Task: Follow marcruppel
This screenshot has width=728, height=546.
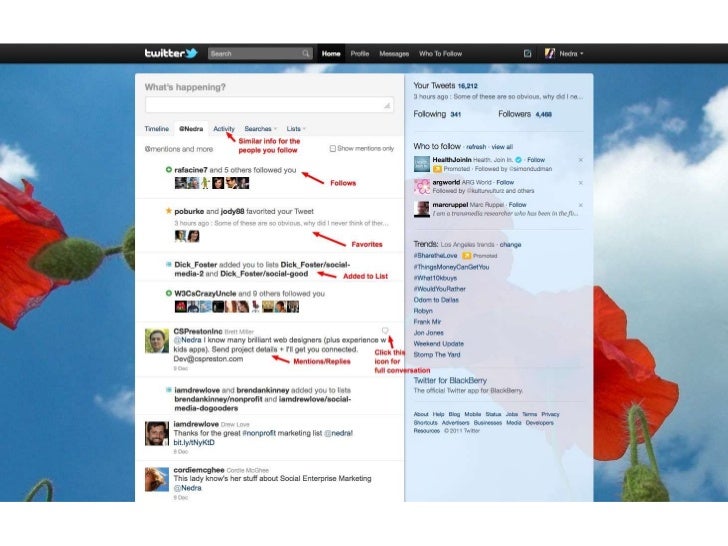Action: pos(517,205)
